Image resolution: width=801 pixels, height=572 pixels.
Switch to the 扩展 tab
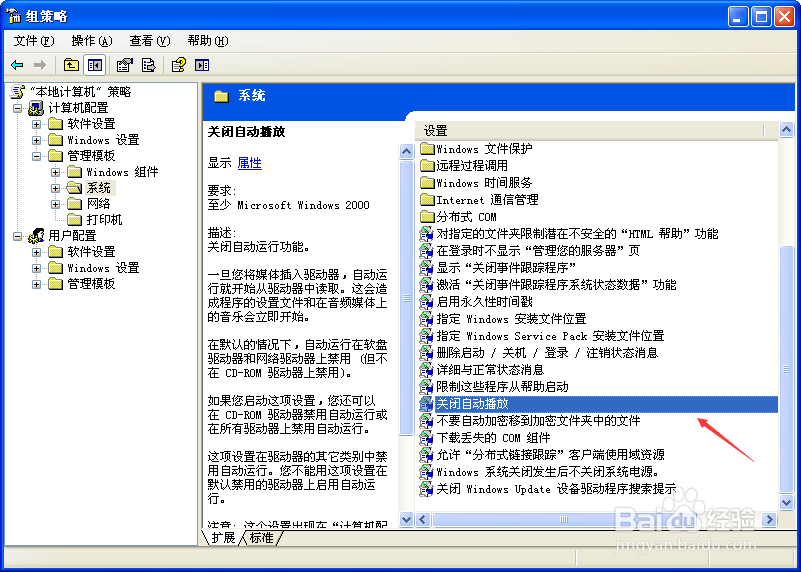click(x=223, y=537)
